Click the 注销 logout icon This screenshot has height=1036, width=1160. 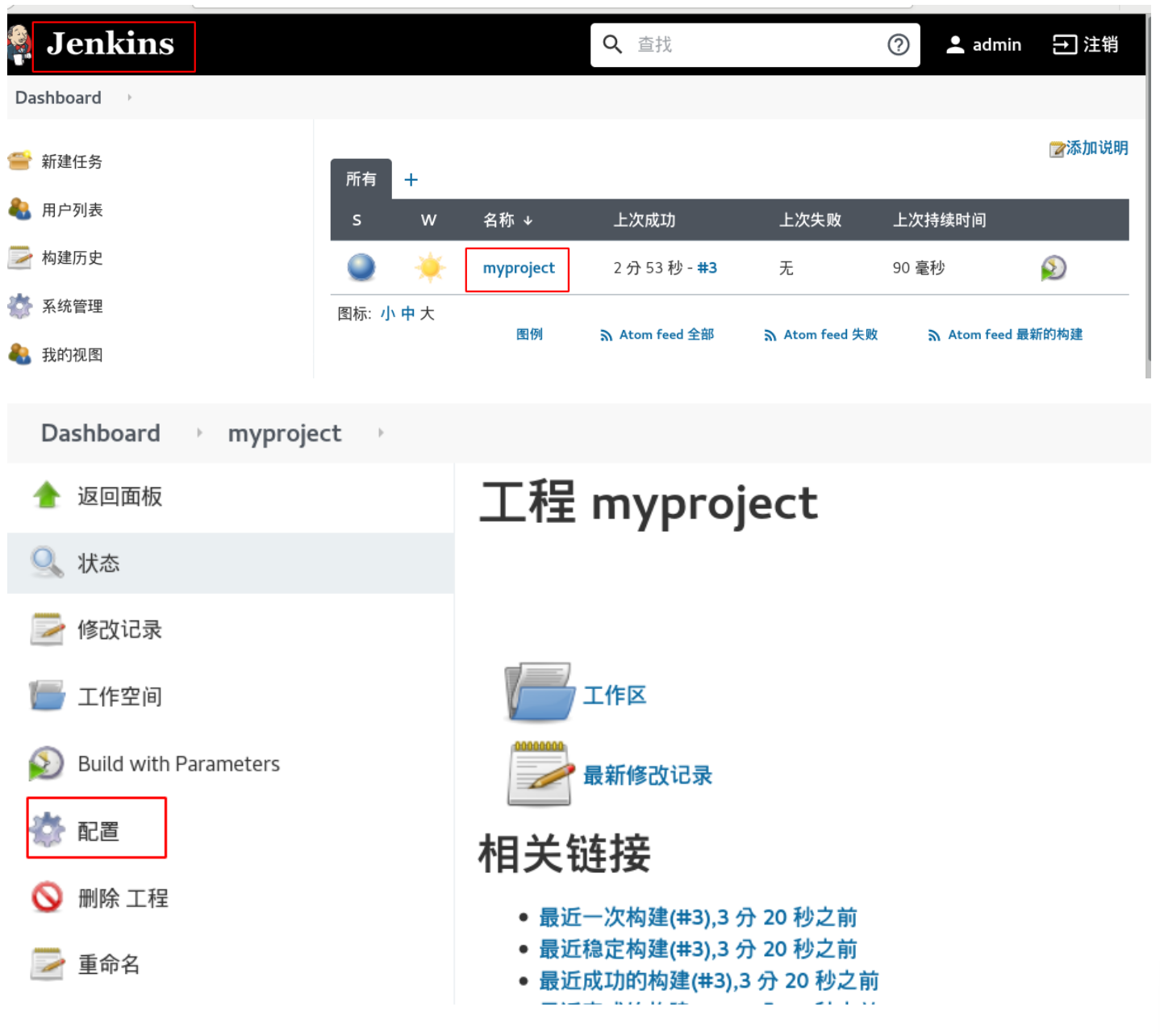pos(1065,44)
